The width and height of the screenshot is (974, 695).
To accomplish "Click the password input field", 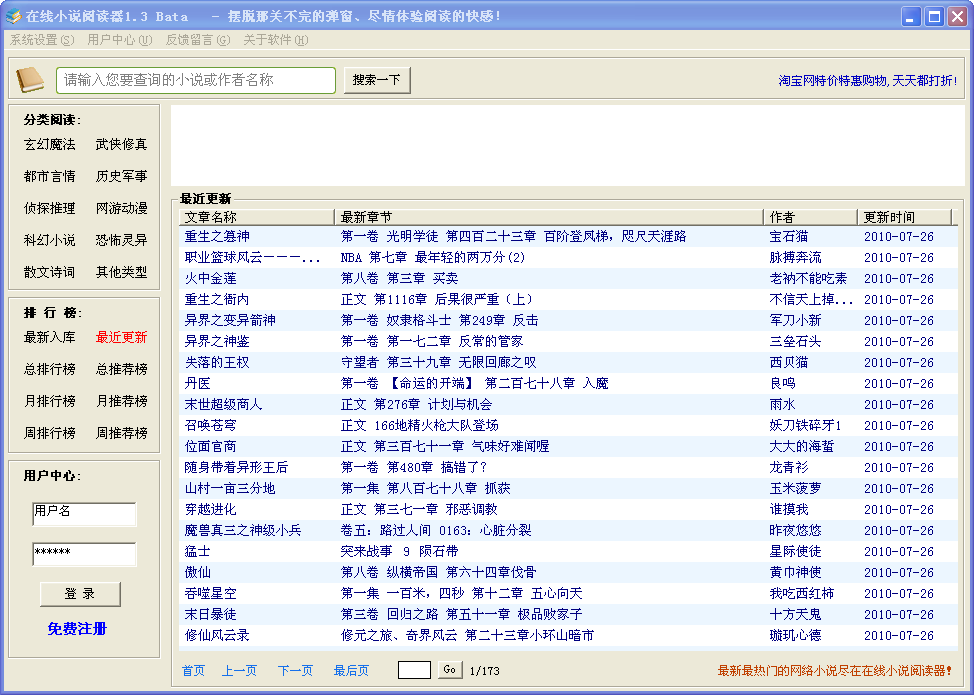I will click(84, 554).
